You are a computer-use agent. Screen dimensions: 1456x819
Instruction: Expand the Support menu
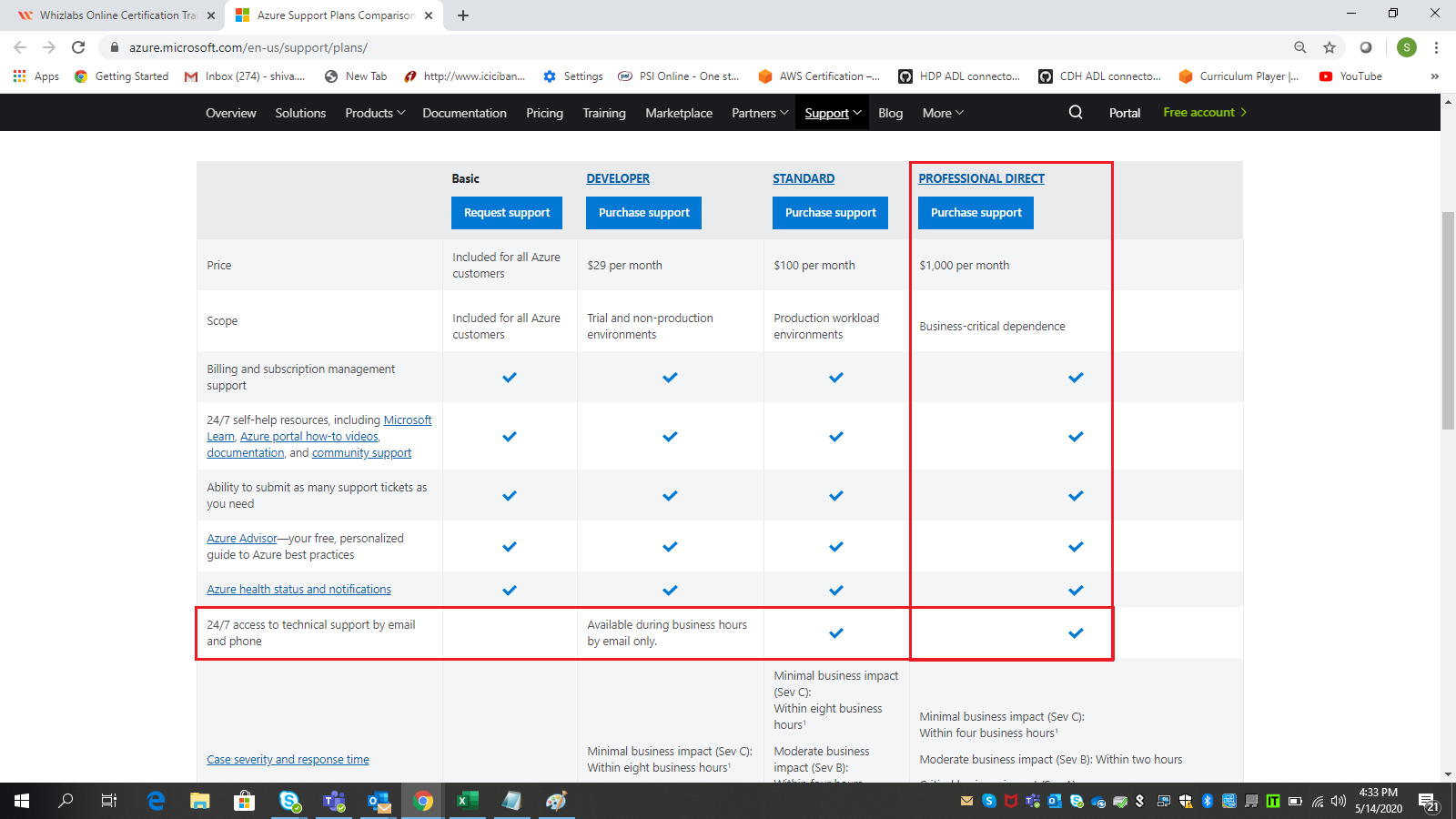[833, 113]
